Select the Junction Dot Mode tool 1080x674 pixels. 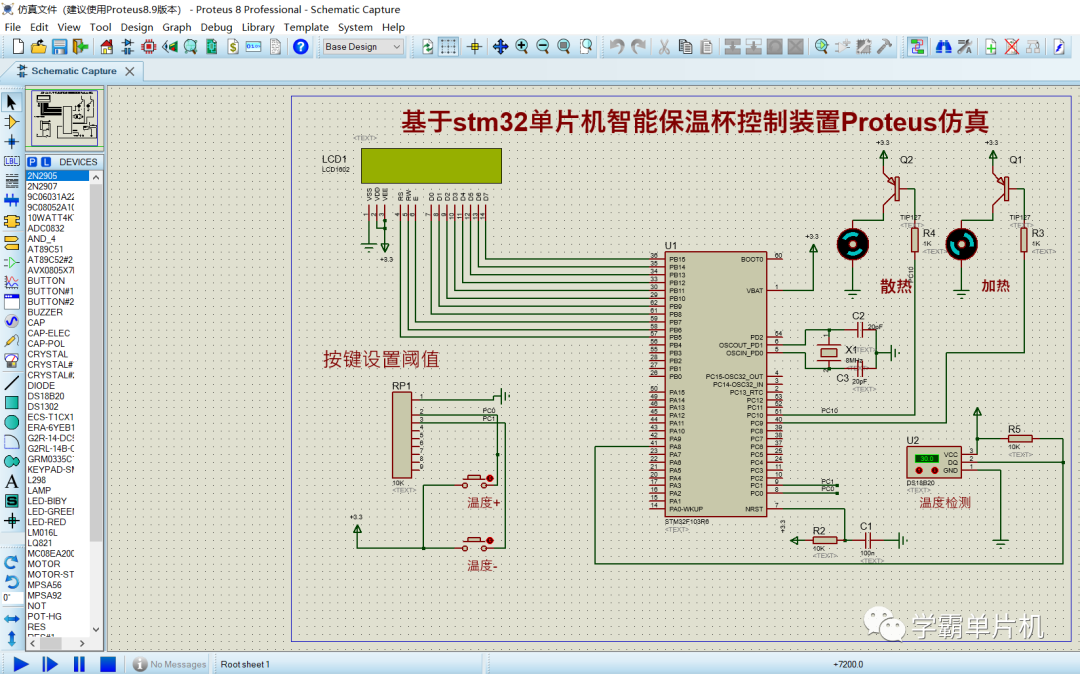click(x=12, y=141)
